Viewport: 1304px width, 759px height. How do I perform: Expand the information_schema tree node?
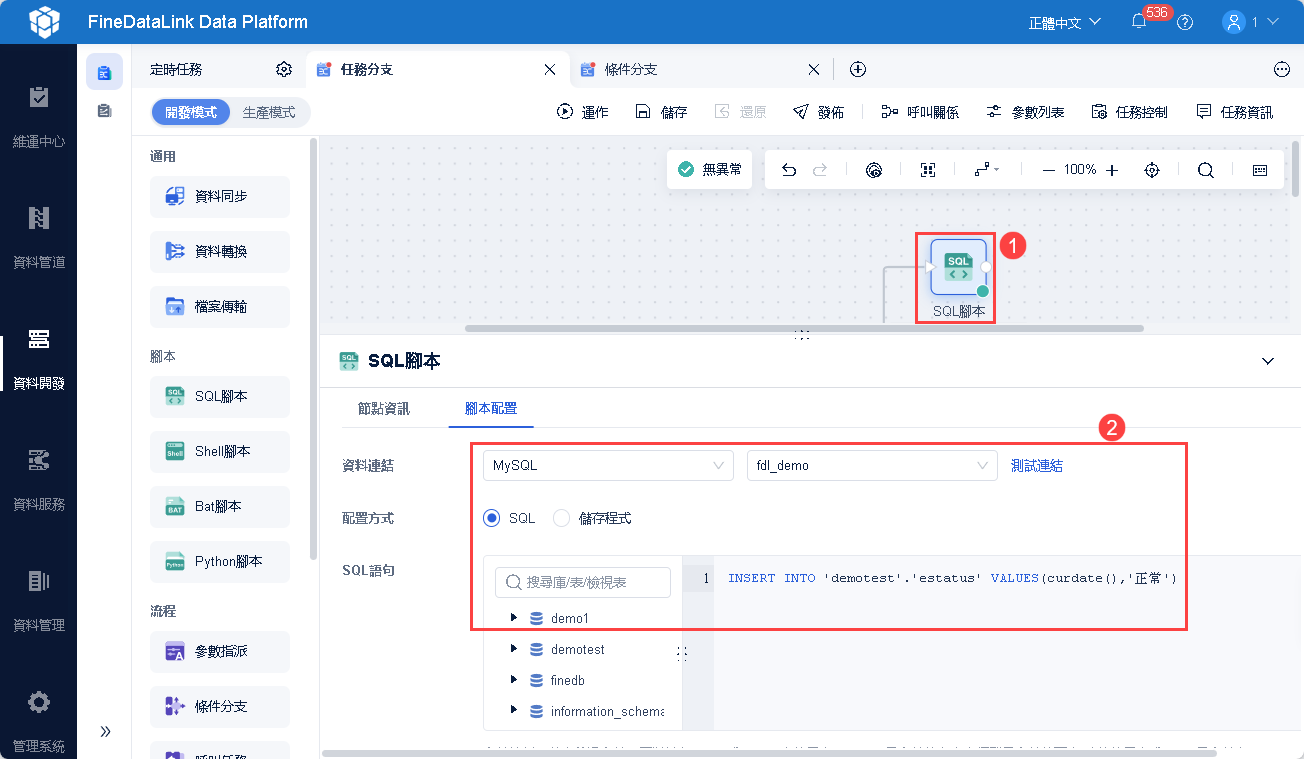(514, 711)
